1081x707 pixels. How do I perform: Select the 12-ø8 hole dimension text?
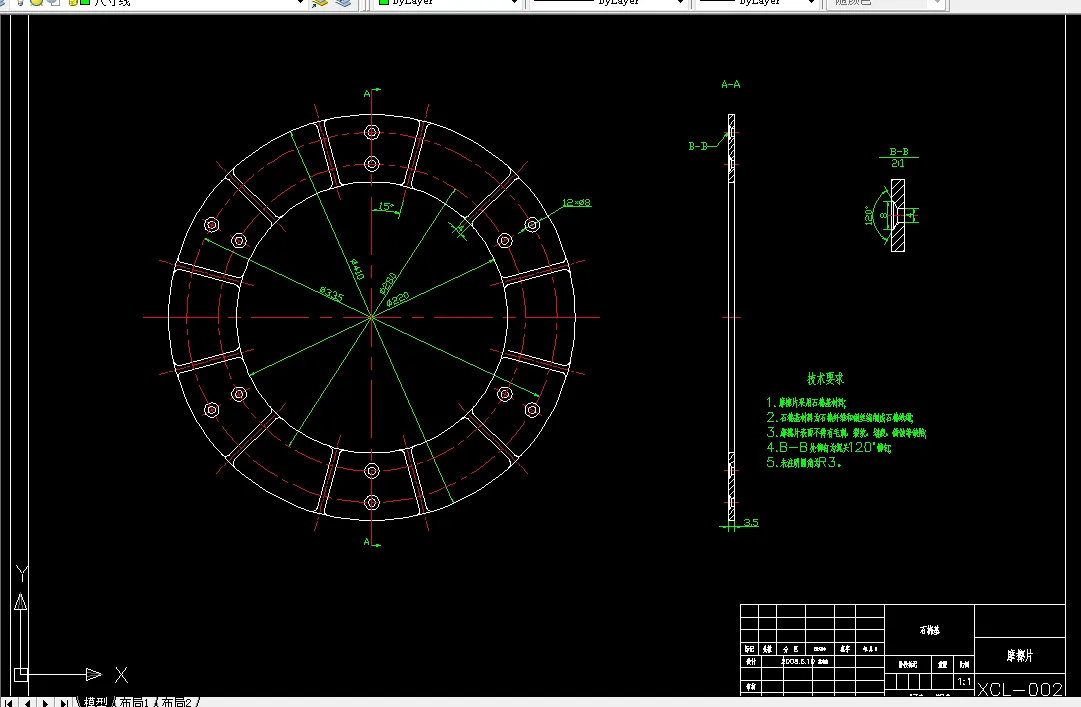tap(576, 203)
